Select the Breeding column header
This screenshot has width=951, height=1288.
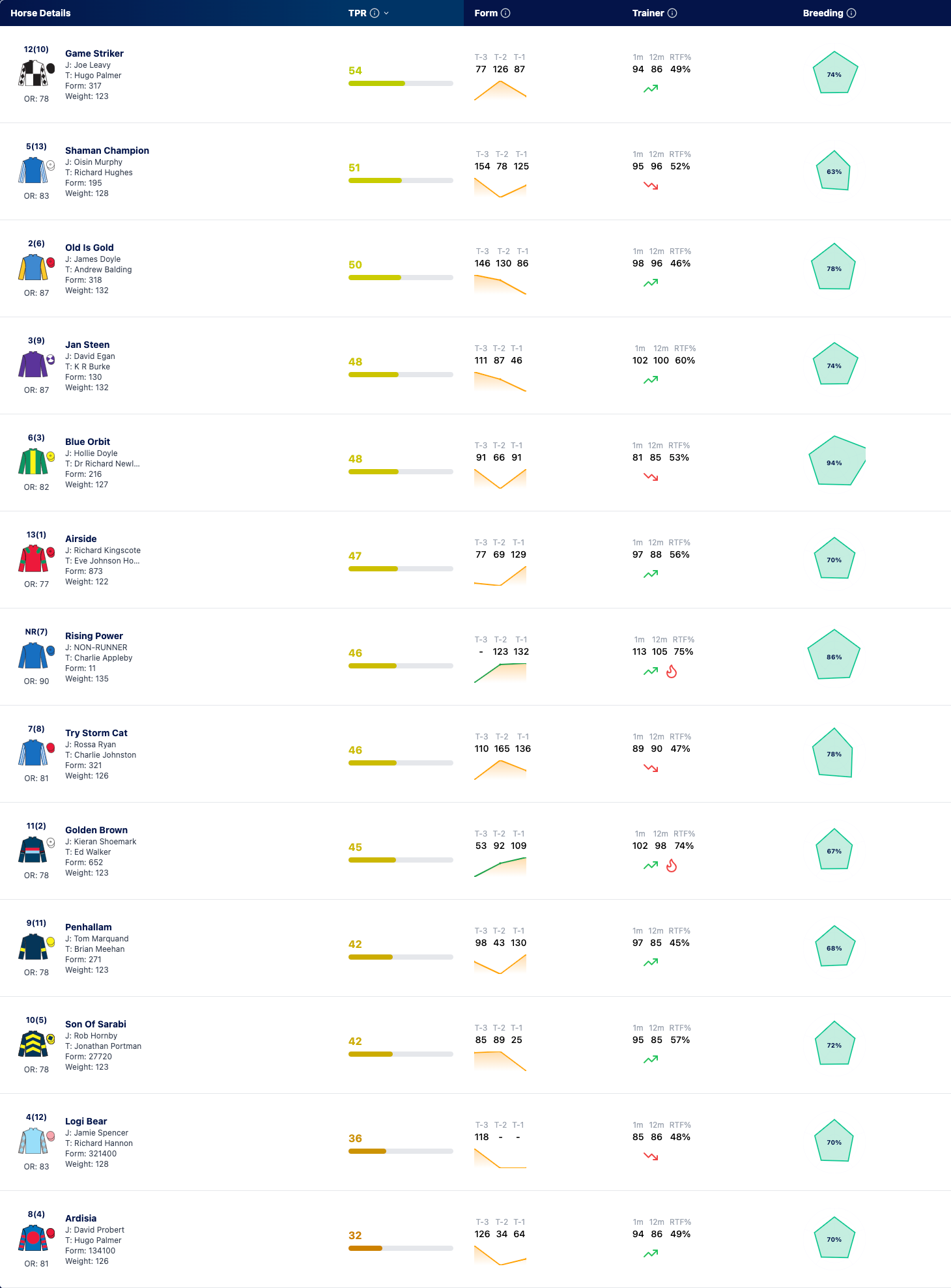(823, 13)
